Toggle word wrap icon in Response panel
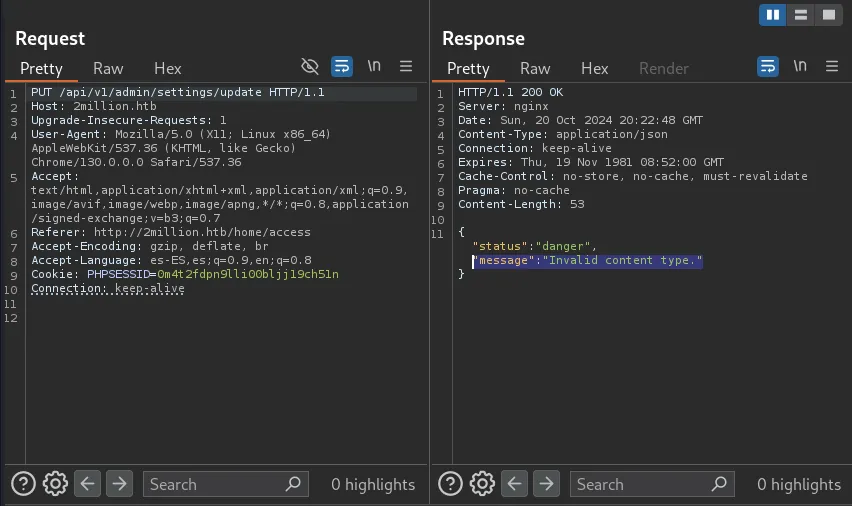 click(x=768, y=67)
